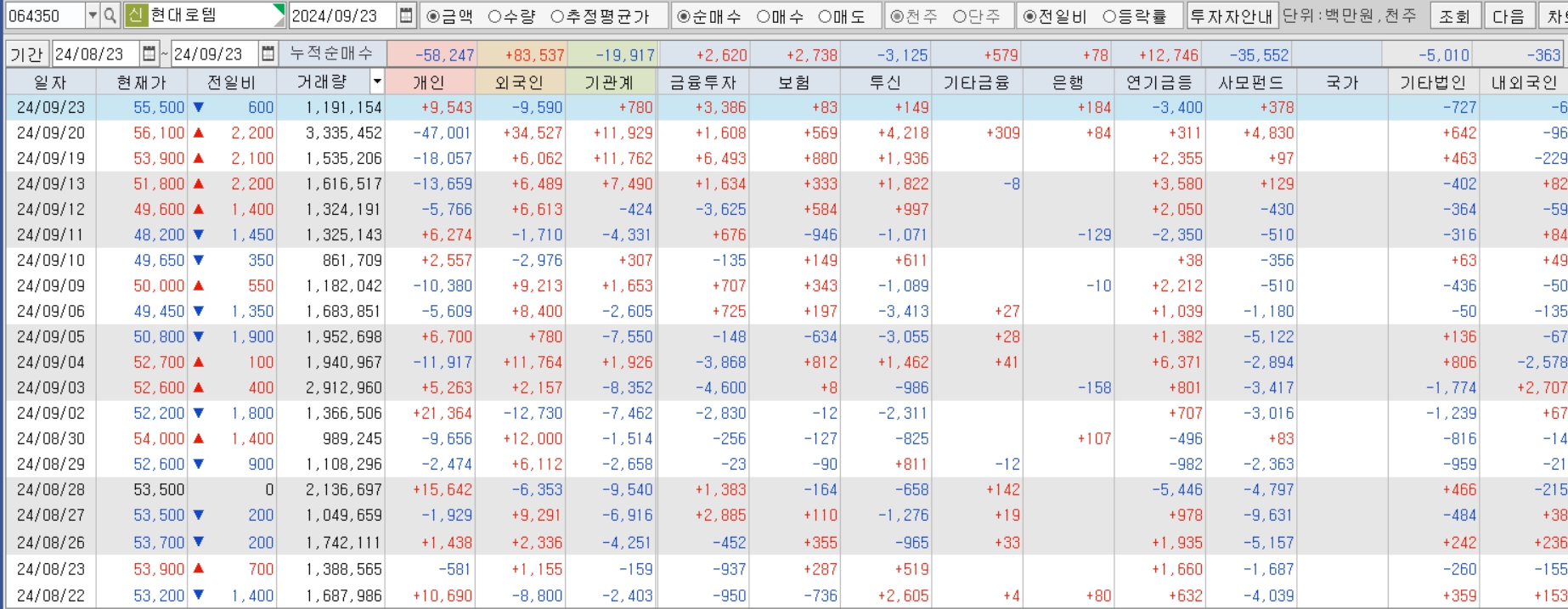Click the end date field 24/09/23
Viewport: 1568px width, 609px height.
coord(214,54)
